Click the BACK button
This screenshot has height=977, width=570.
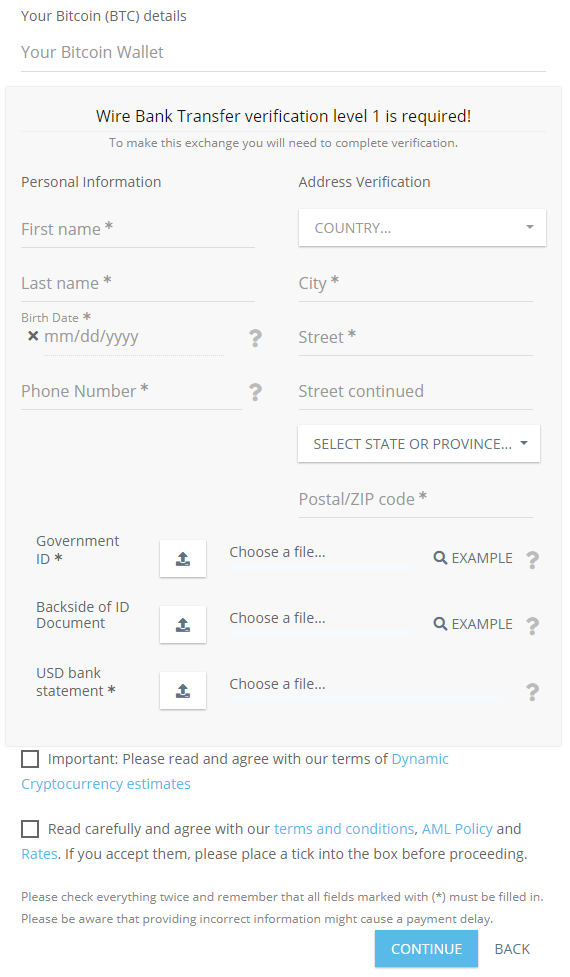(512, 949)
